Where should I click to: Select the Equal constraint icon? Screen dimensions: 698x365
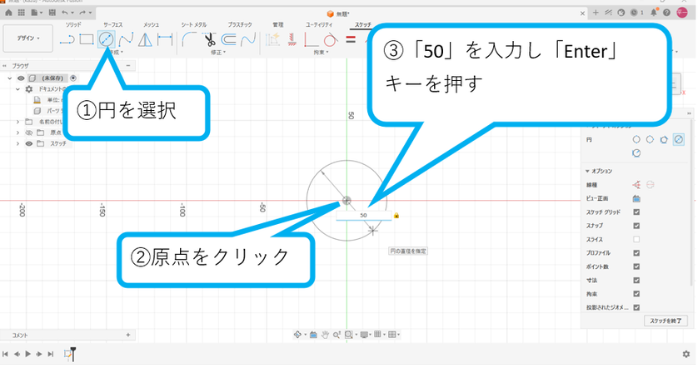point(351,40)
